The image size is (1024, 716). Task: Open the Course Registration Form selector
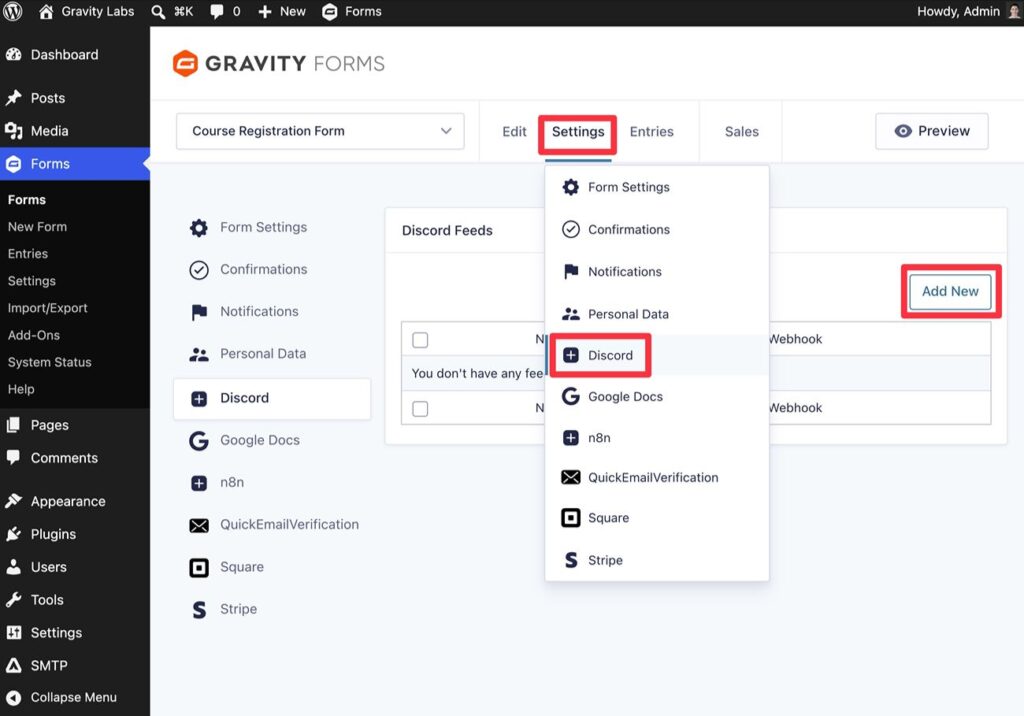320,131
